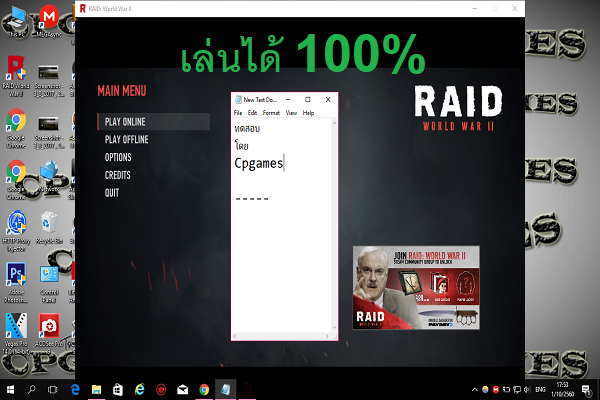Click Notepad horizontal scrollbar right arrow
Viewport: 600px width, 400px height.
(327, 336)
